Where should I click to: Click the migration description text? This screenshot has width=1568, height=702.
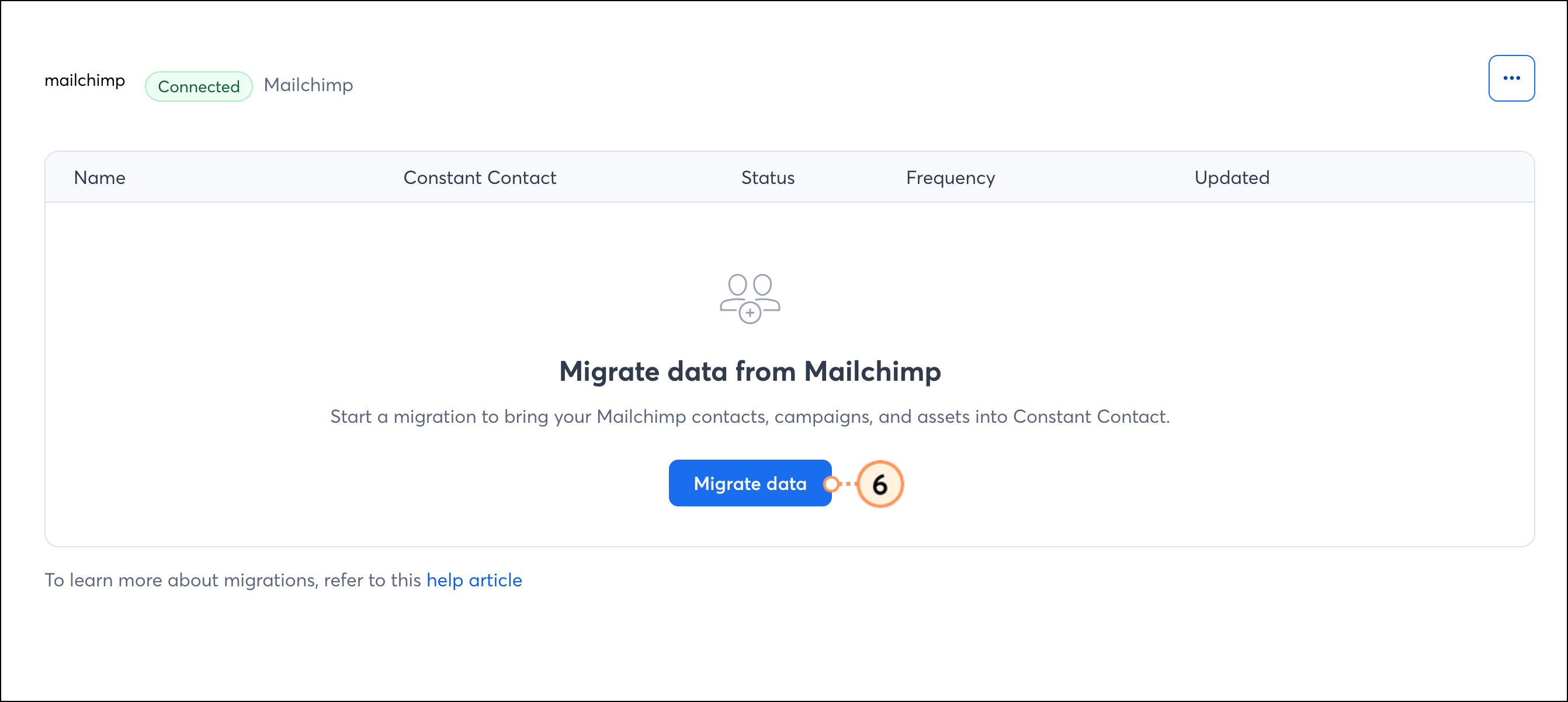pos(750,416)
